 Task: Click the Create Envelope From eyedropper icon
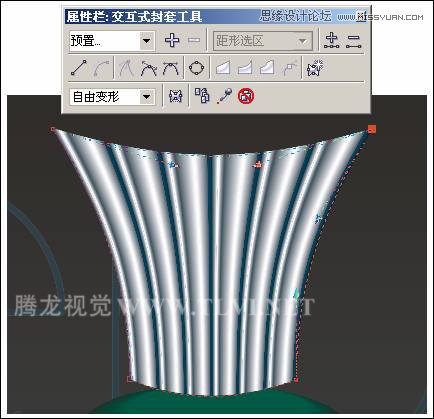point(224,96)
